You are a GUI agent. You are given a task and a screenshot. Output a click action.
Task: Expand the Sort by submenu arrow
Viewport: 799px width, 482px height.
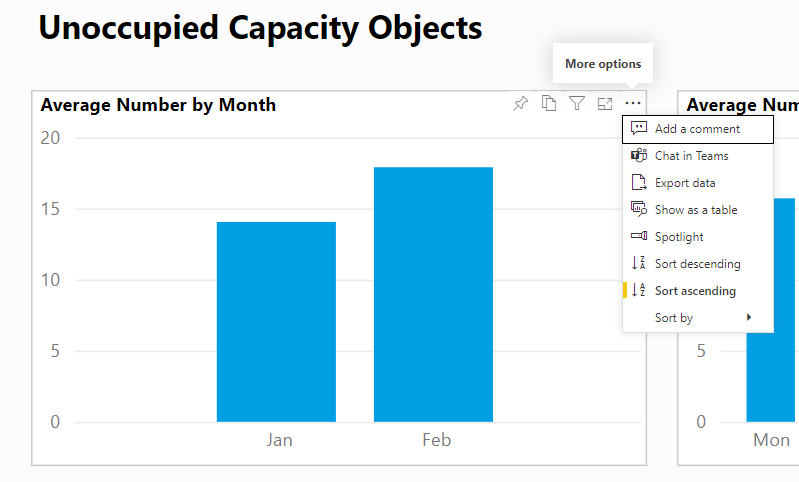(748, 318)
